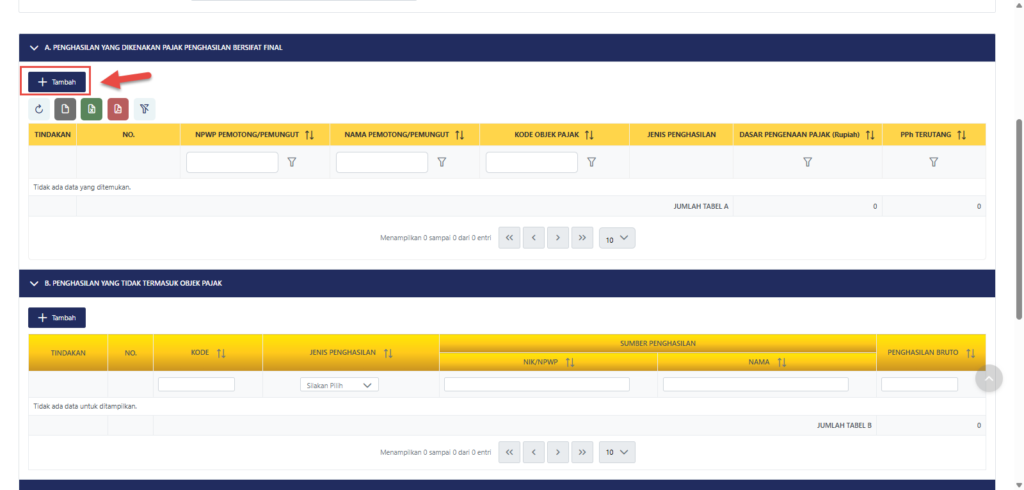The image size is (1024, 490).
Task: Clear filters with the funnel-slash icon
Action: 144,109
